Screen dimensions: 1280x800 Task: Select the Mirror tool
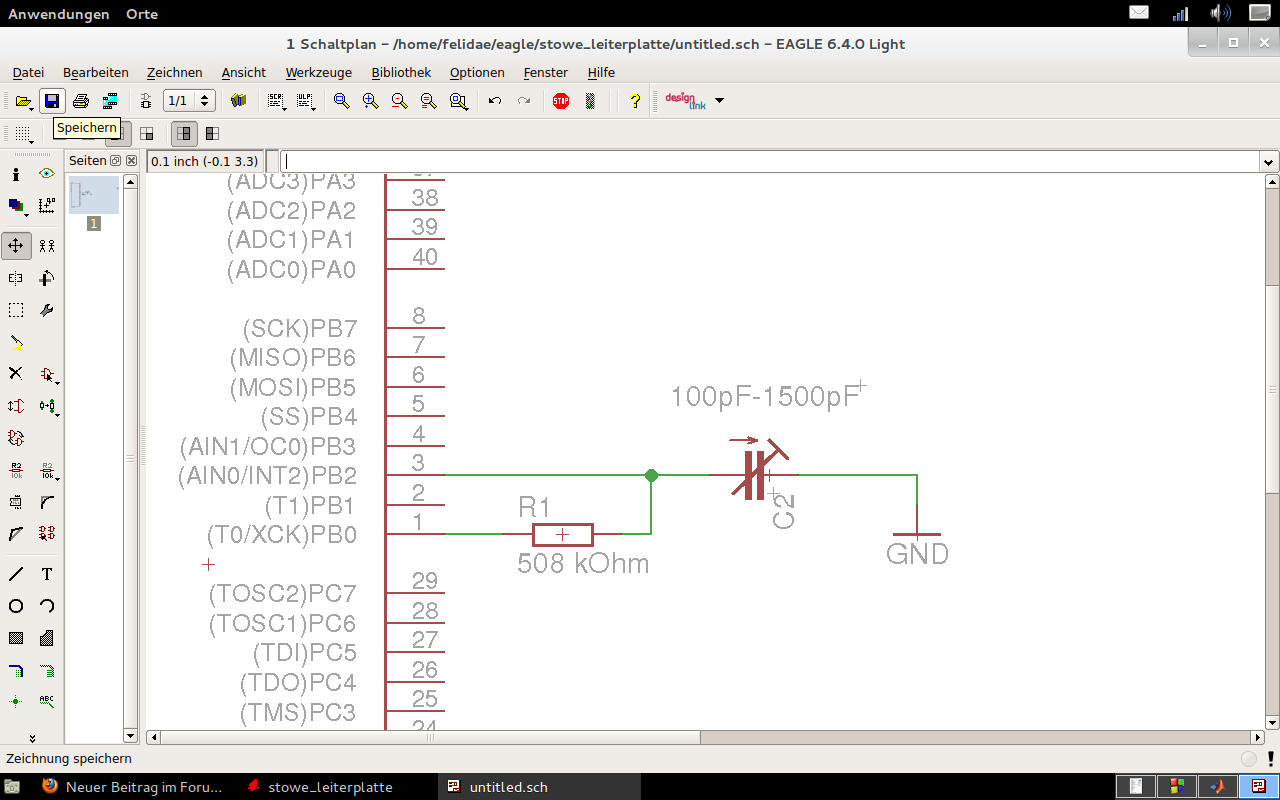tap(16, 278)
